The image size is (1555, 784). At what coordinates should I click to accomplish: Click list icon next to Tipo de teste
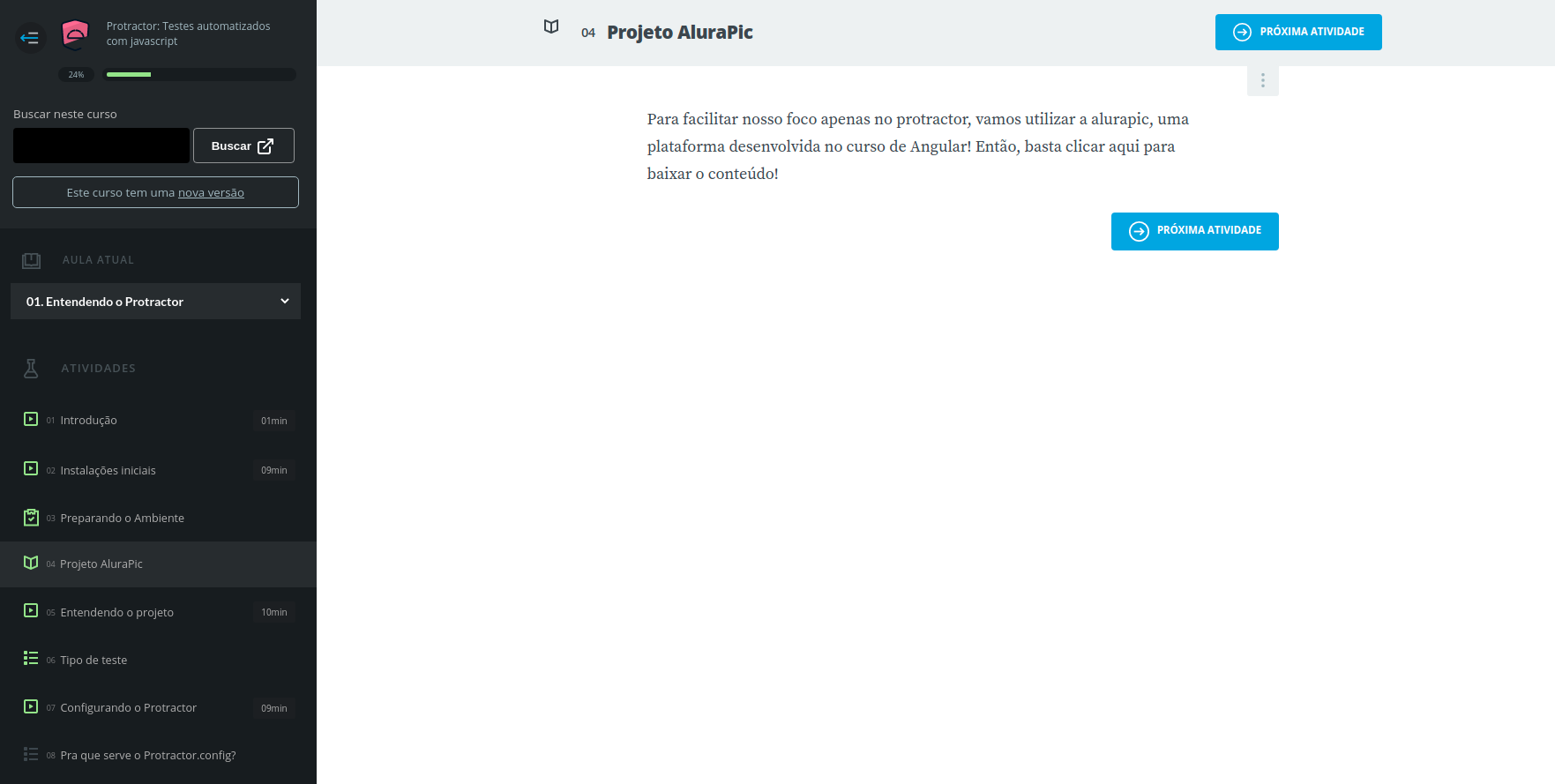pos(31,659)
